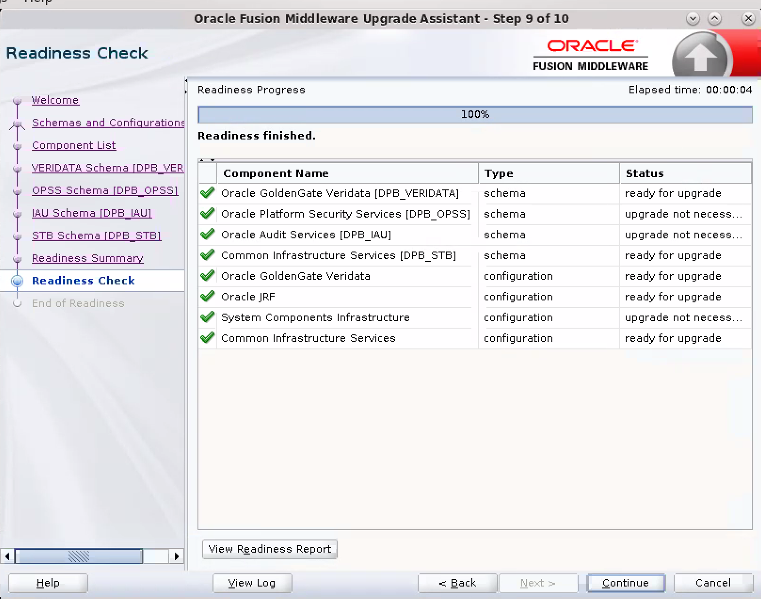Click right arrow of sidebar horizontal scrollbar
This screenshot has width=761, height=599.
177,556
